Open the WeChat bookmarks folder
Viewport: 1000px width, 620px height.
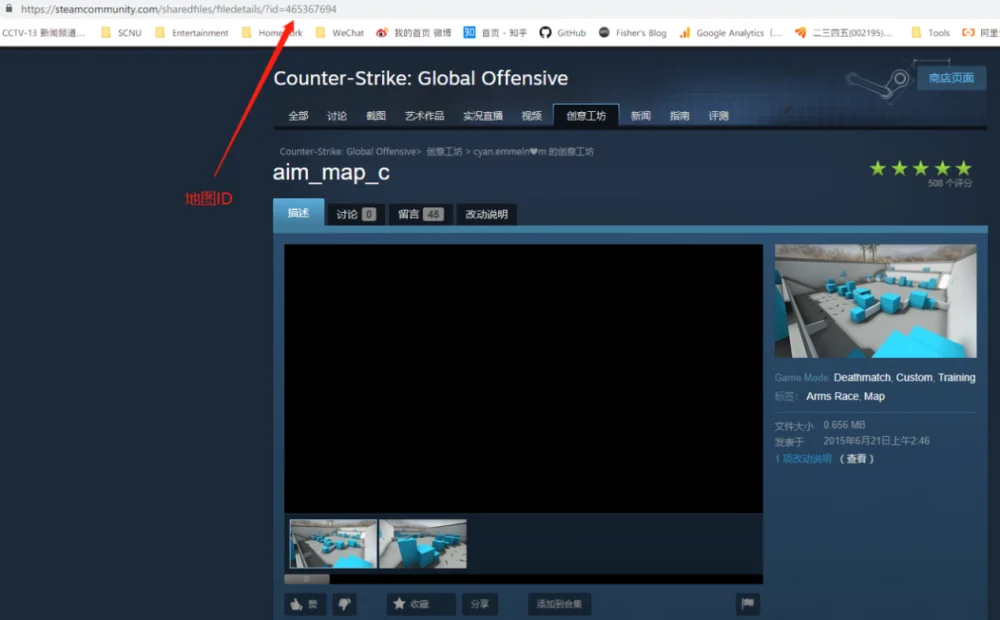point(339,33)
